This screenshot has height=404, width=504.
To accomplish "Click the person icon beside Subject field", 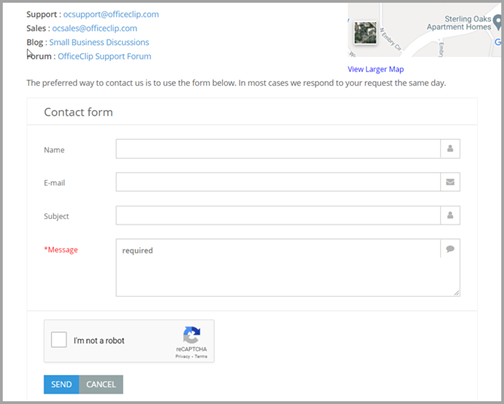I will [x=450, y=215].
